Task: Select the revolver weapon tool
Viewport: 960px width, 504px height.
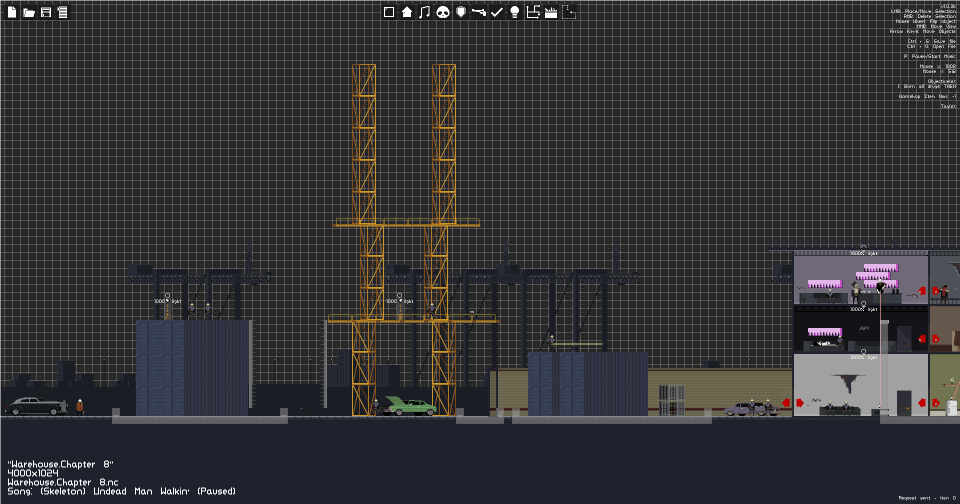Action: (x=479, y=12)
